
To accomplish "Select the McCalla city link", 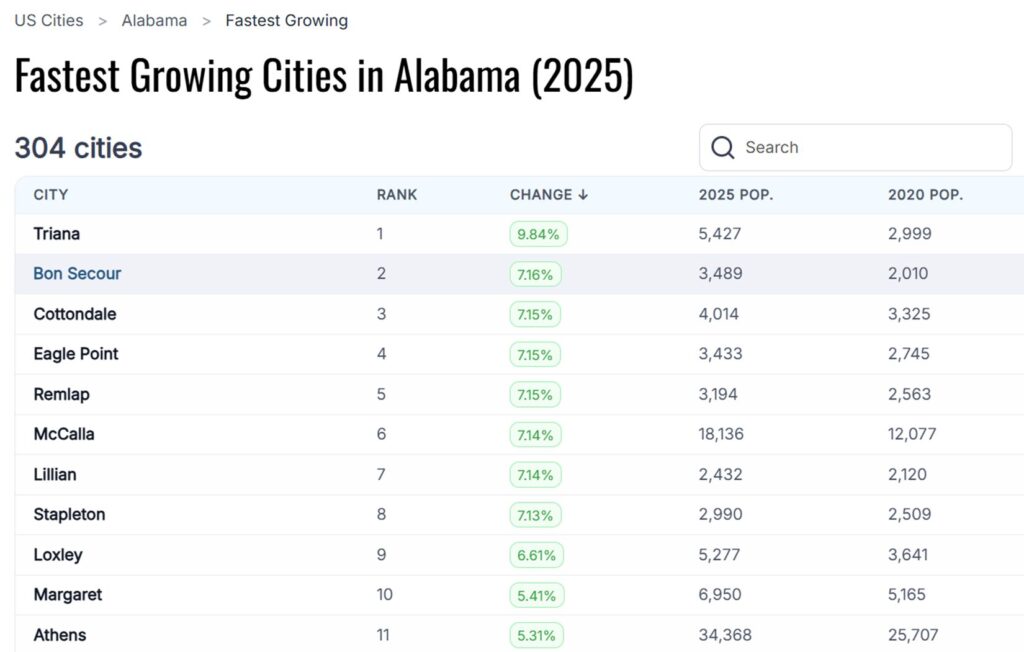I will click(64, 434).
